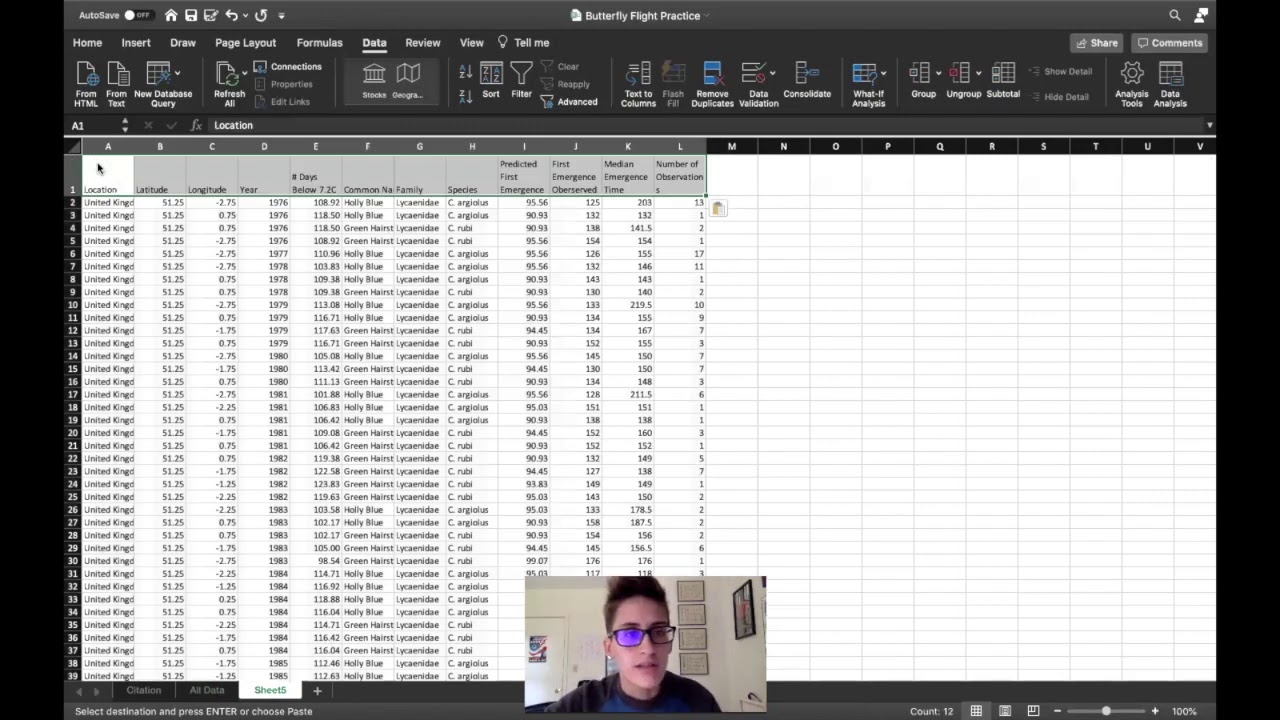Open the Review tab
1280x720 pixels.
[423, 43]
